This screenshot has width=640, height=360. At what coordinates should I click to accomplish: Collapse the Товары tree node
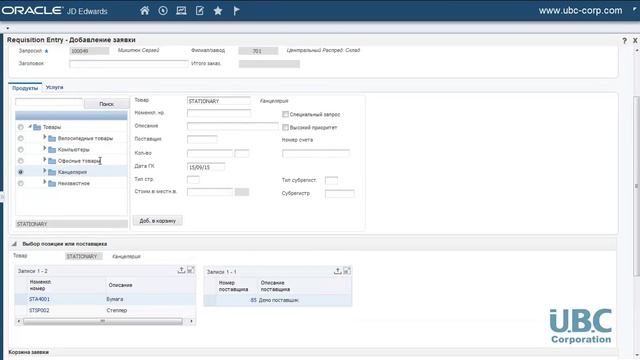[x=30, y=127]
